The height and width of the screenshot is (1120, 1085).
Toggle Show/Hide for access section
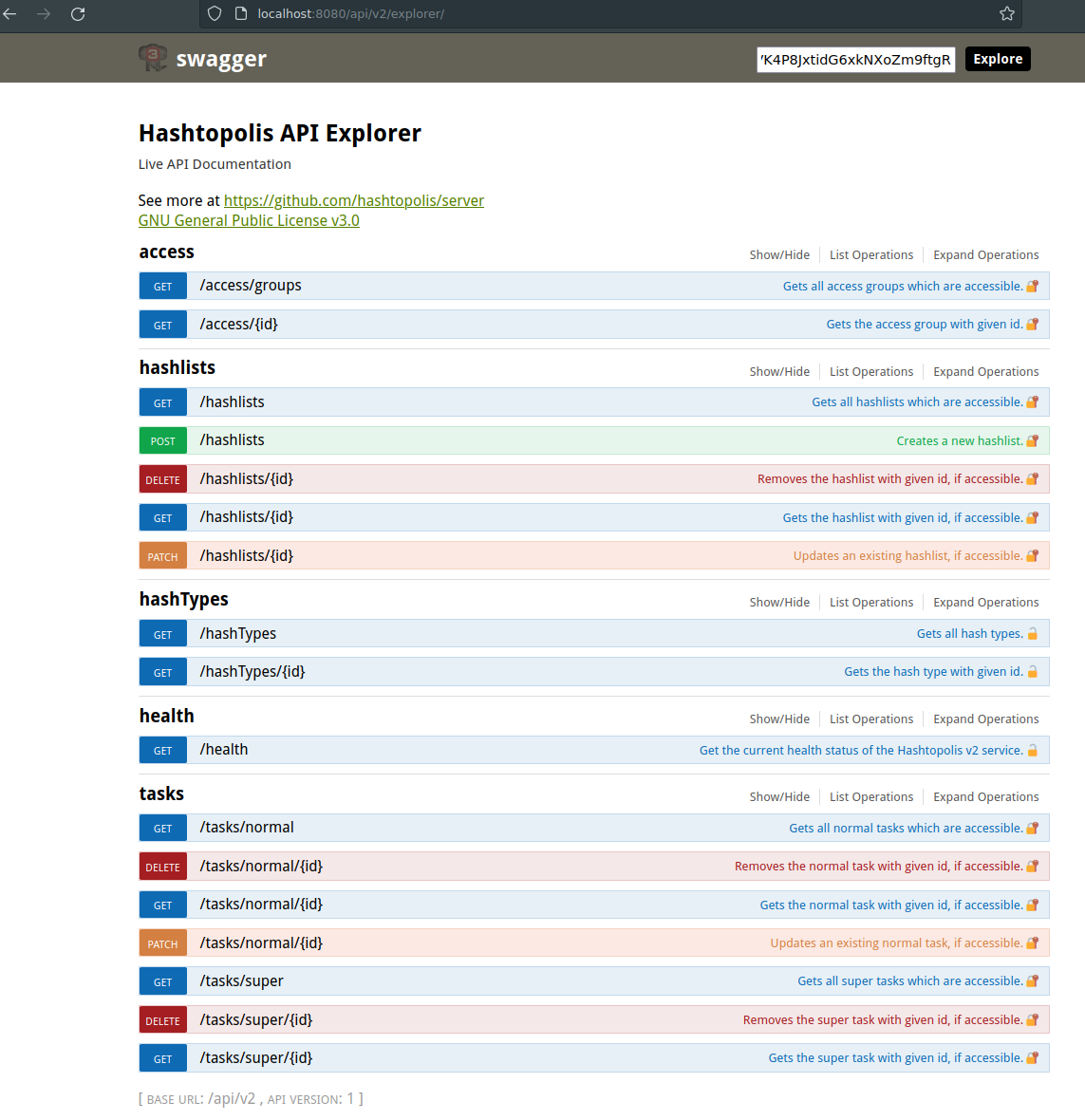779,255
